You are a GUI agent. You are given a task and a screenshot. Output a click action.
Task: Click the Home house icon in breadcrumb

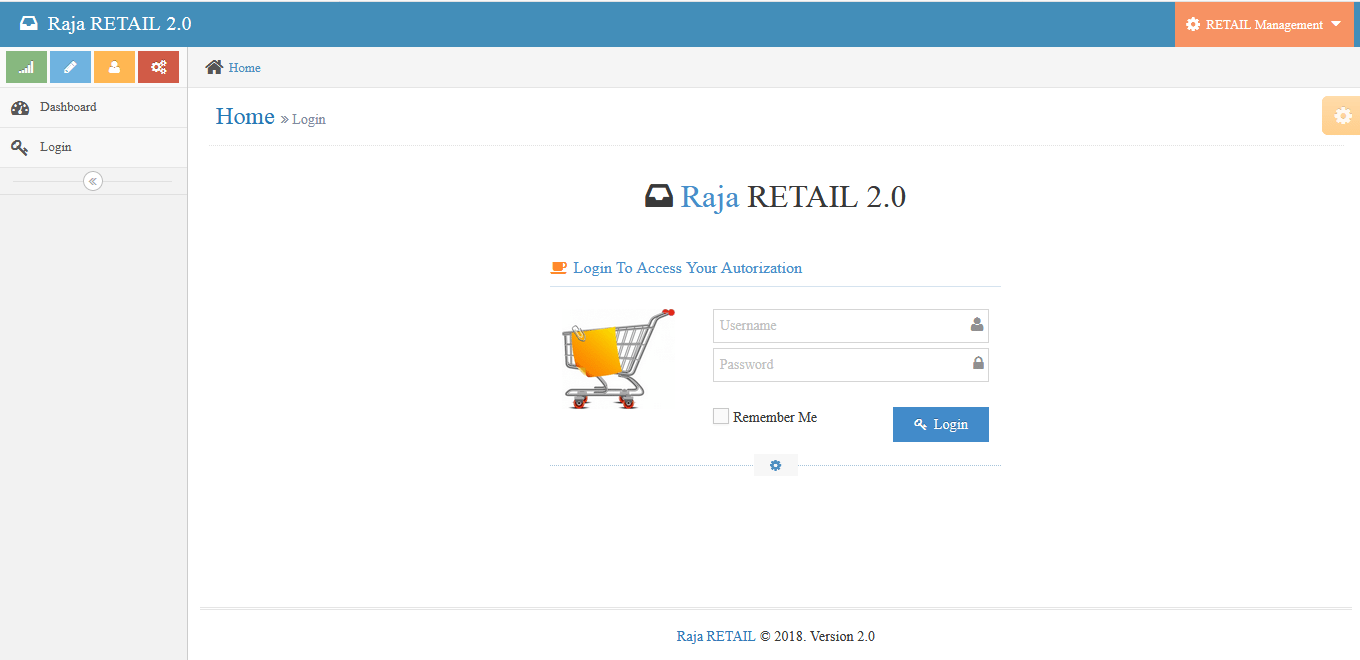211,67
